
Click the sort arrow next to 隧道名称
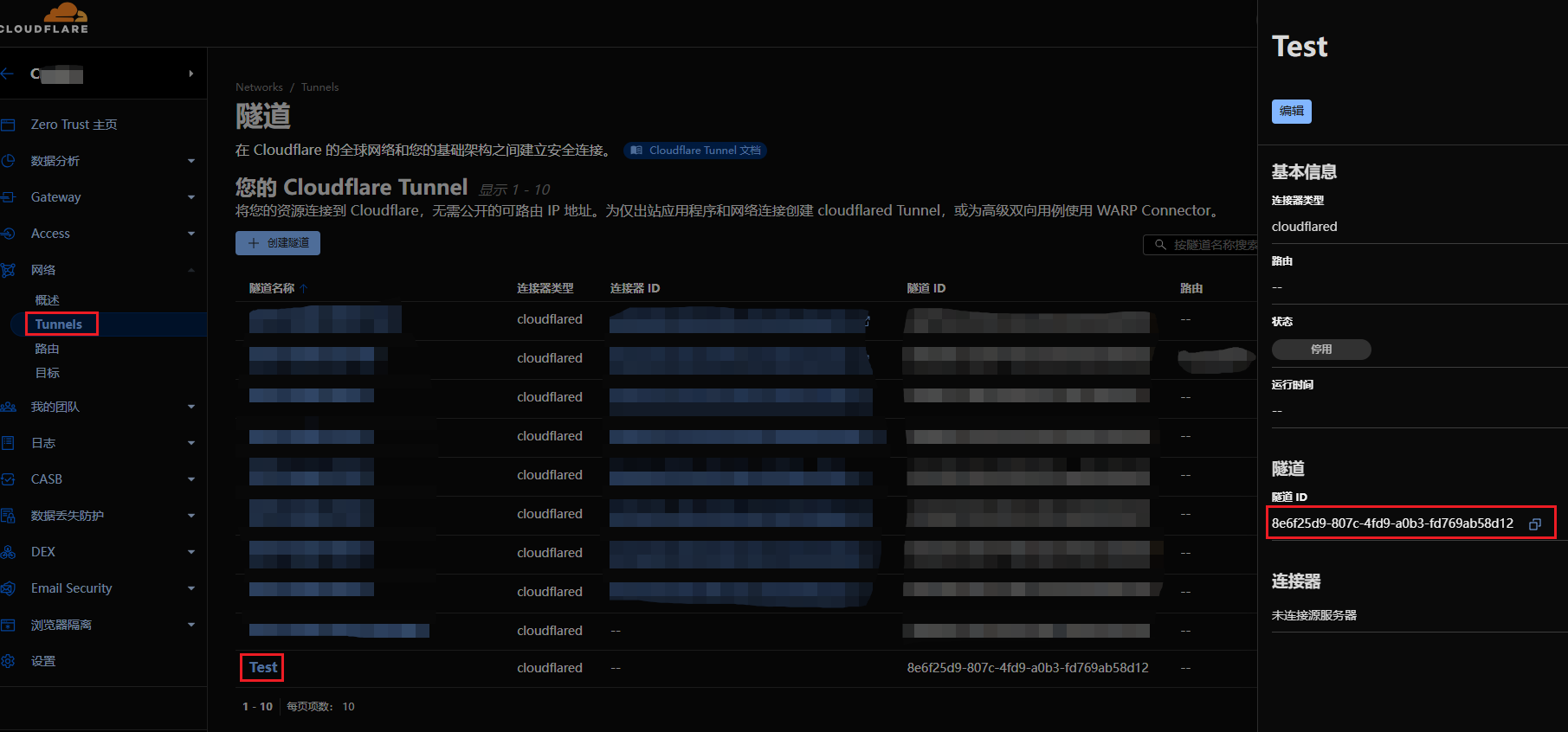(304, 289)
